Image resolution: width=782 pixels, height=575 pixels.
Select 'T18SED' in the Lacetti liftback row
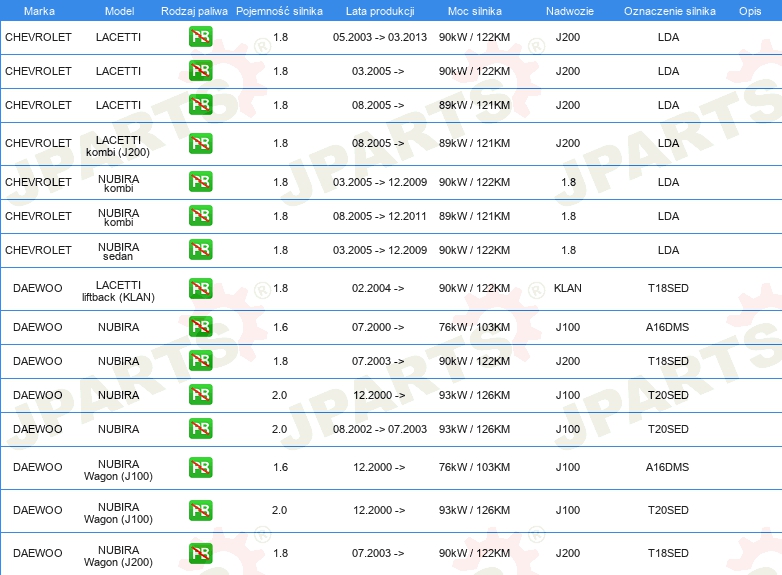[x=668, y=288]
